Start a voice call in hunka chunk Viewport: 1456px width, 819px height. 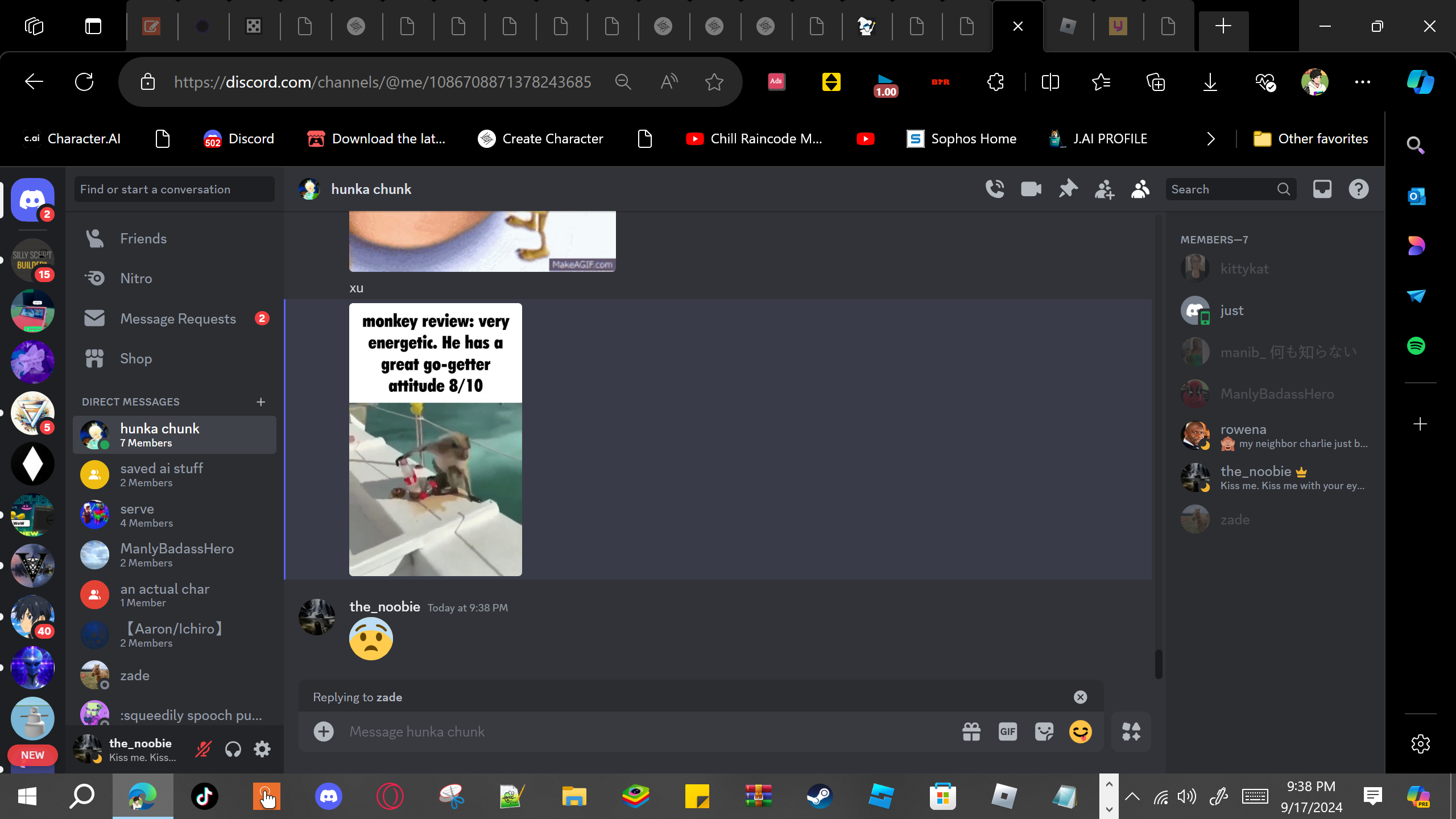995,189
